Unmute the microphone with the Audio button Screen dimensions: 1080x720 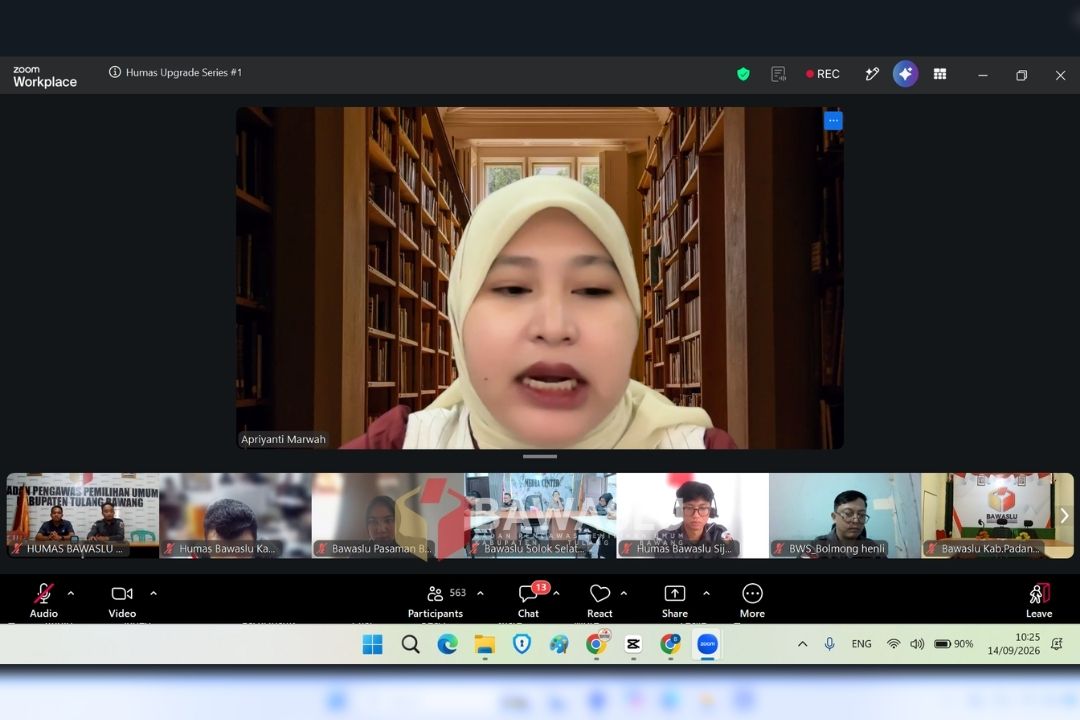point(43,600)
